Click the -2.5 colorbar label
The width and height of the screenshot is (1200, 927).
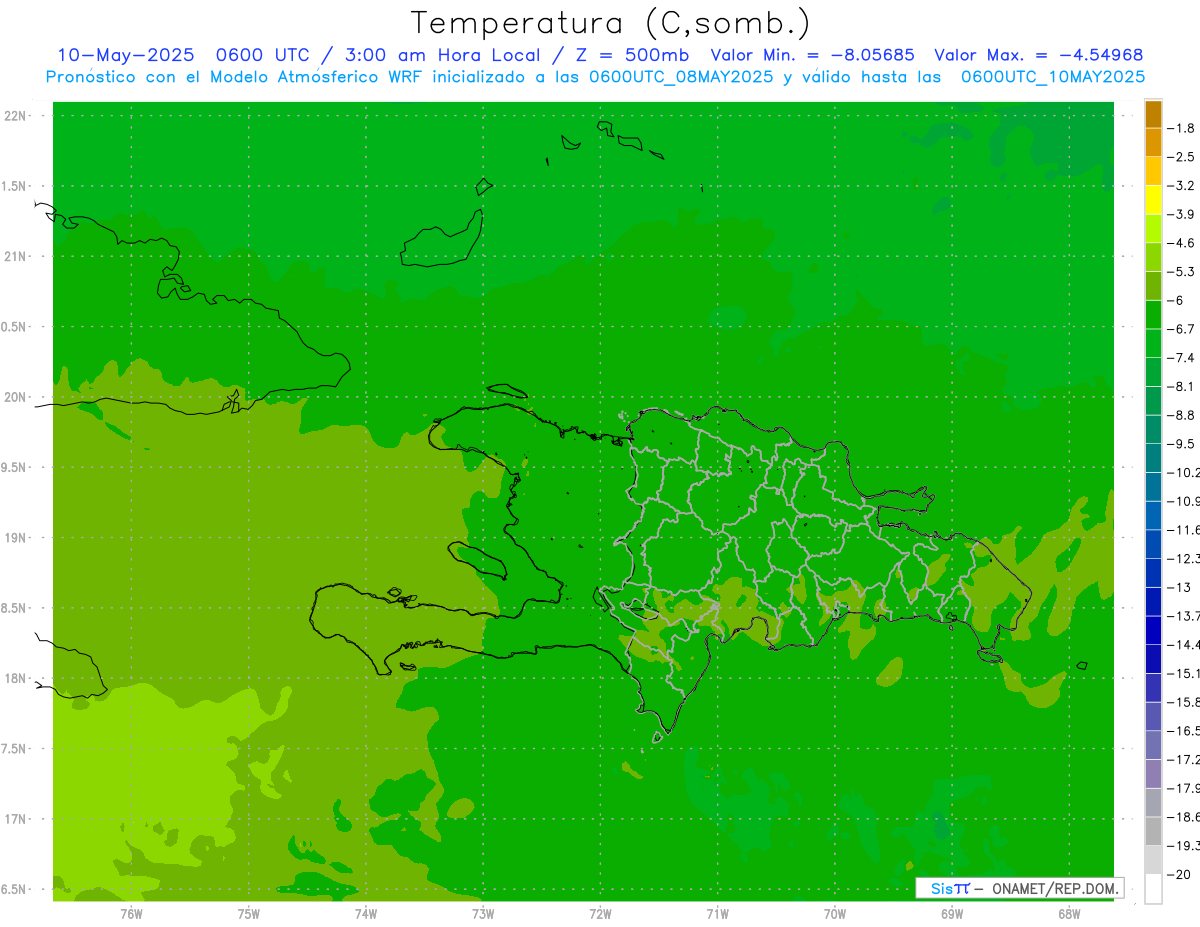click(x=1183, y=157)
